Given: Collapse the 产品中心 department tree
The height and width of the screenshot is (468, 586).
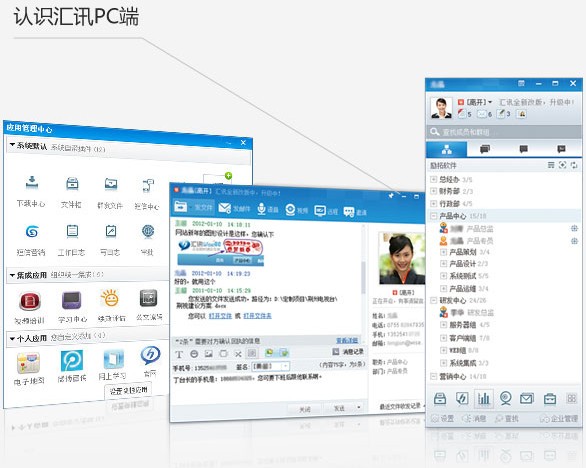Looking at the screenshot, I should click(x=434, y=216).
